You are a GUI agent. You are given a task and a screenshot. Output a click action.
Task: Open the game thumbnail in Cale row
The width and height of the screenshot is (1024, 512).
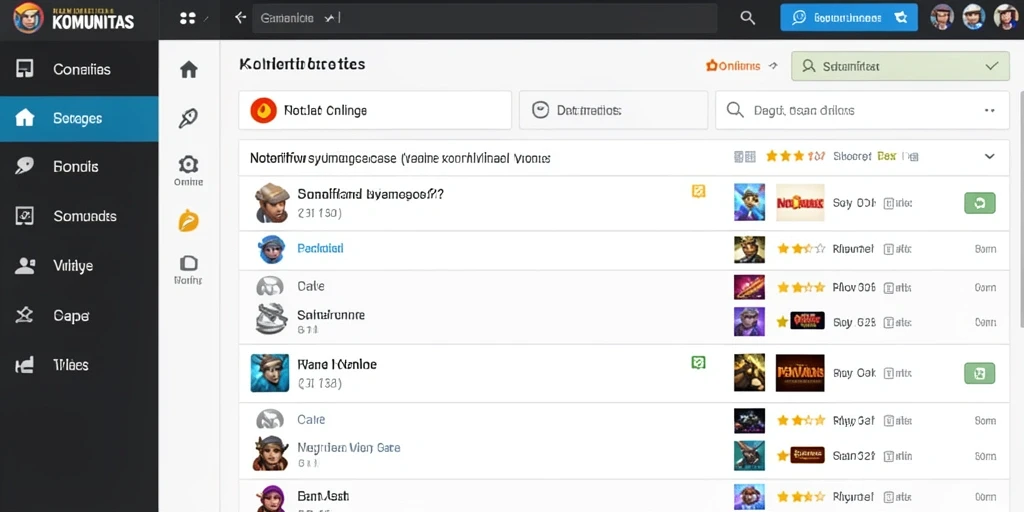point(749,287)
